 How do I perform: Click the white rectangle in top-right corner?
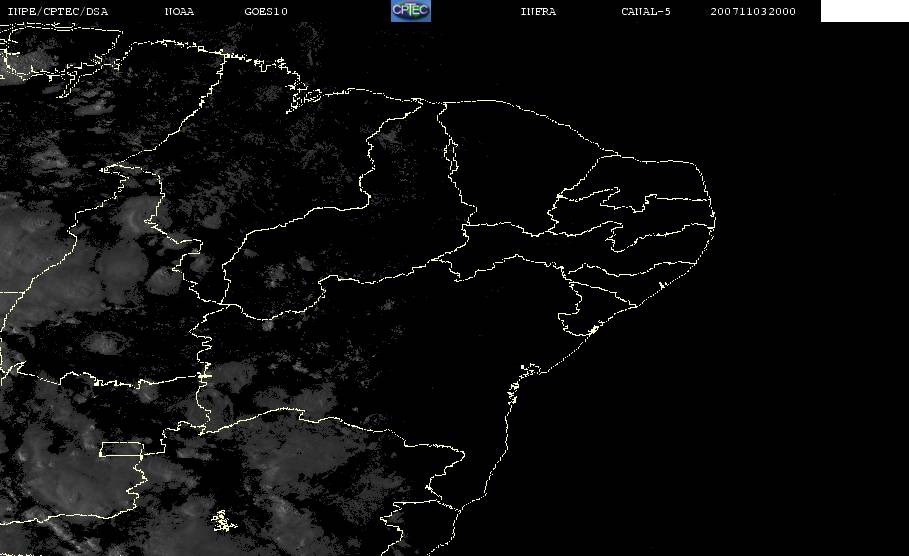pos(864,11)
